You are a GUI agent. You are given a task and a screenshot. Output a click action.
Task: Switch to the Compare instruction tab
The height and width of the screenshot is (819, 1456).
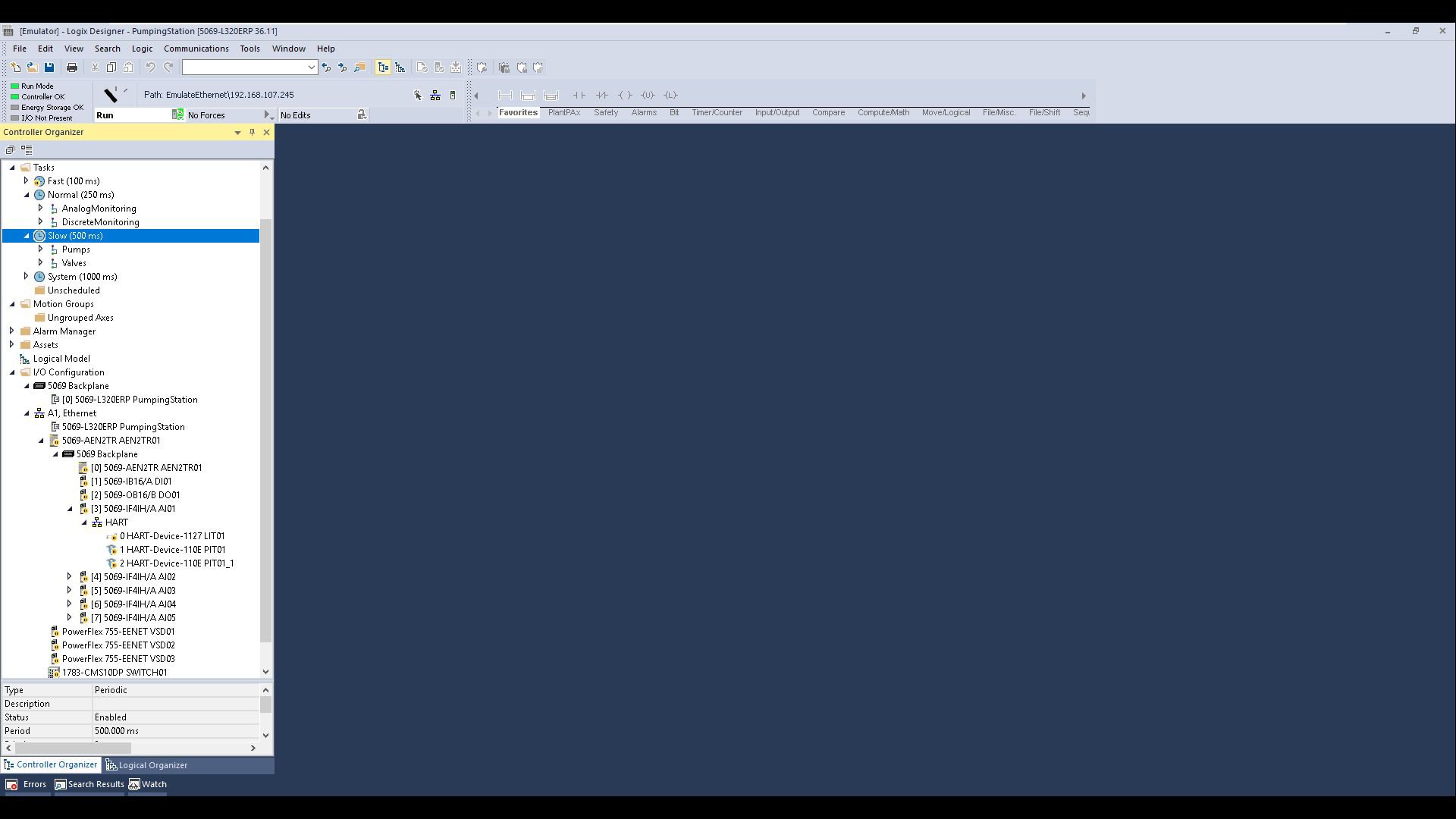828,112
